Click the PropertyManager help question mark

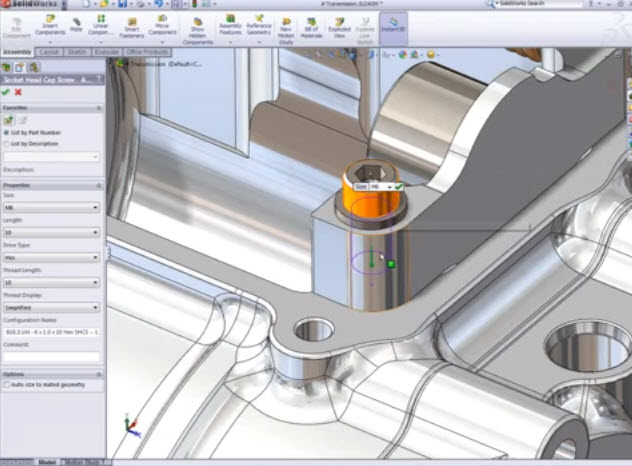coord(99,79)
